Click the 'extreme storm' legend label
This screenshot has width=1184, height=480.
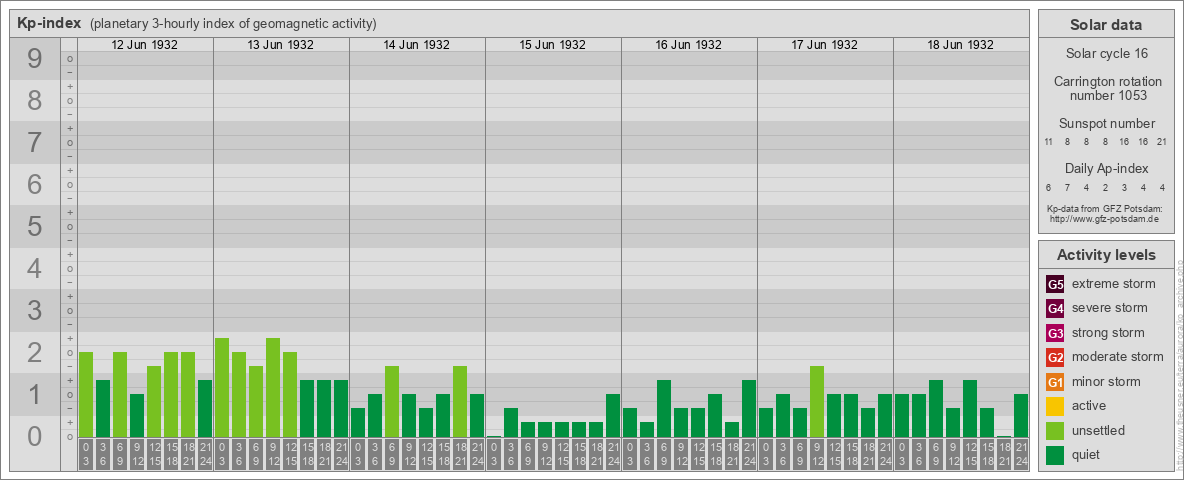click(x=1114, y=284)
